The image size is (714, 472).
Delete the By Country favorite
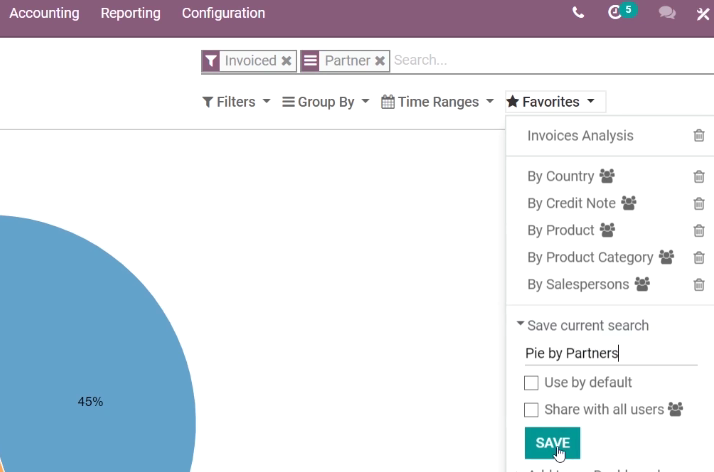pos(699,176)
